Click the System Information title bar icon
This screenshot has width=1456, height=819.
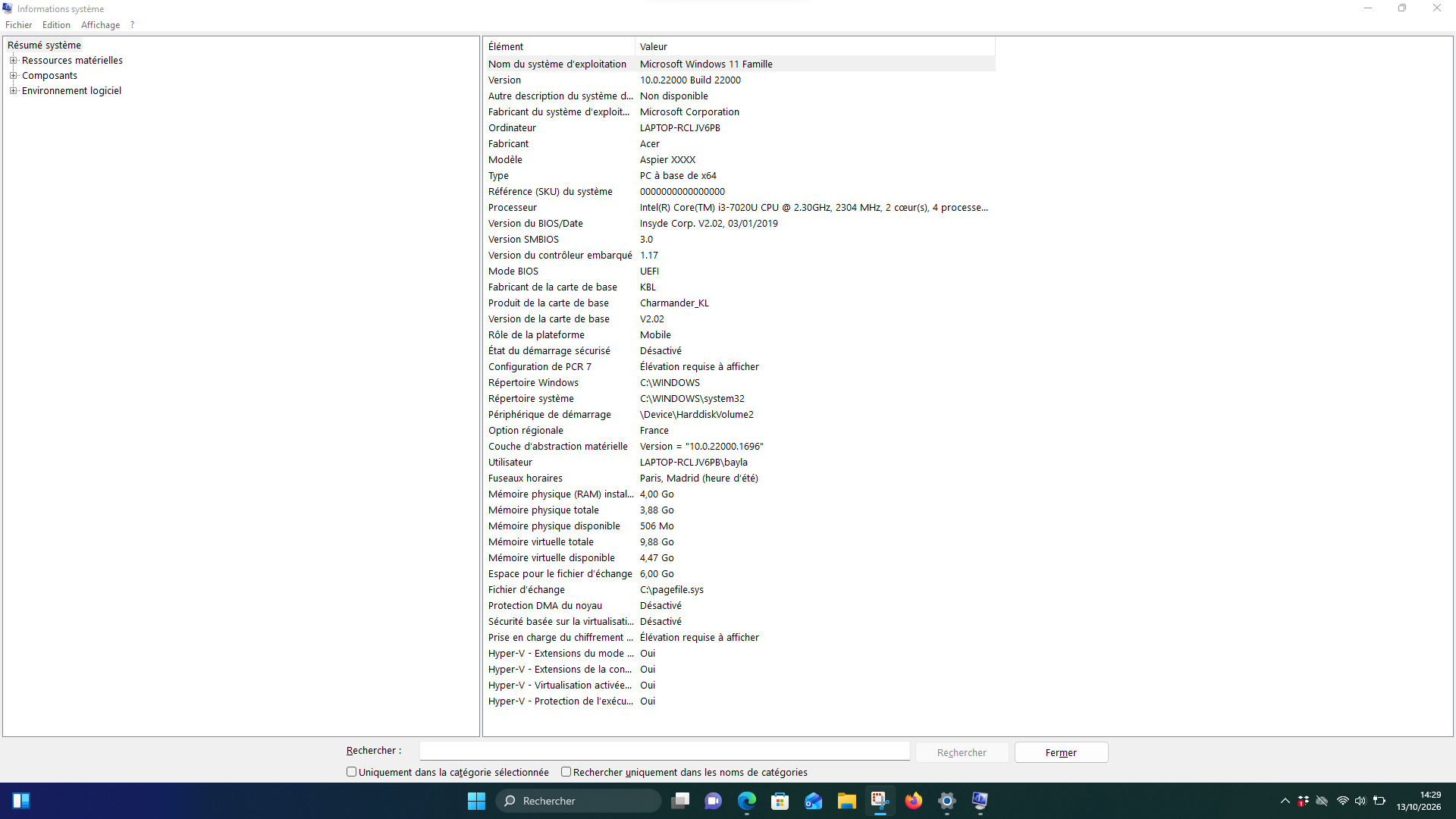8,8
